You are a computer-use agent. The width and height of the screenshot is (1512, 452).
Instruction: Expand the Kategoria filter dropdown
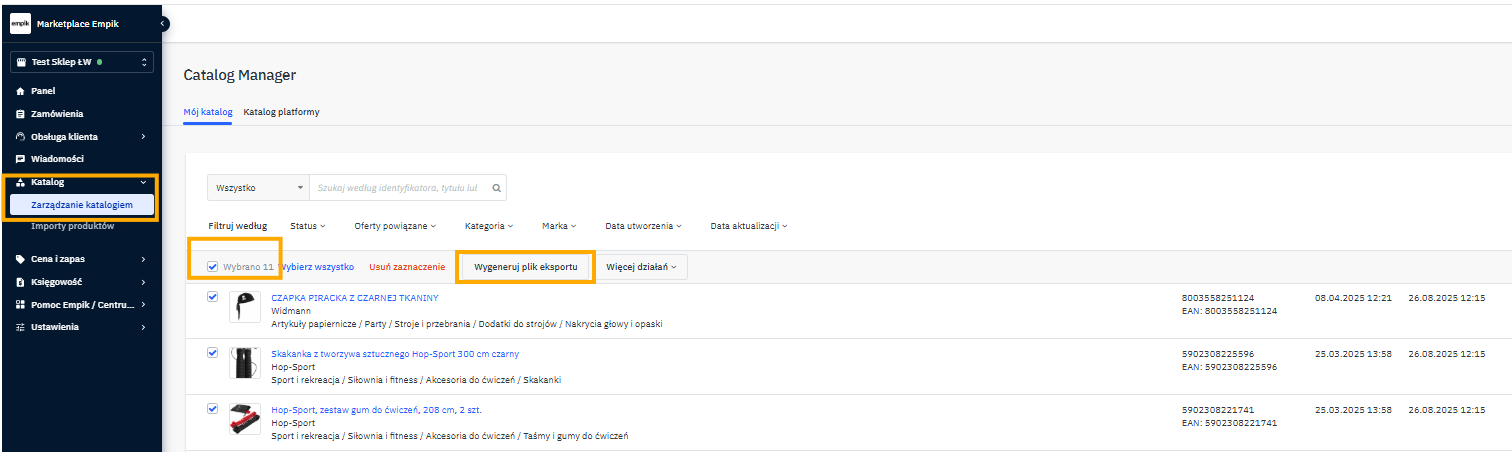(489, 226)
